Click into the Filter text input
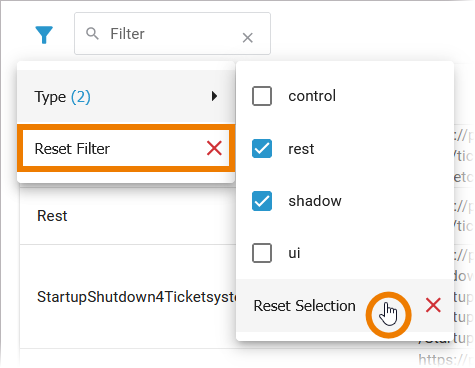Image resolution: width=475 pixels, height=368 pixels. pos(172,34)
